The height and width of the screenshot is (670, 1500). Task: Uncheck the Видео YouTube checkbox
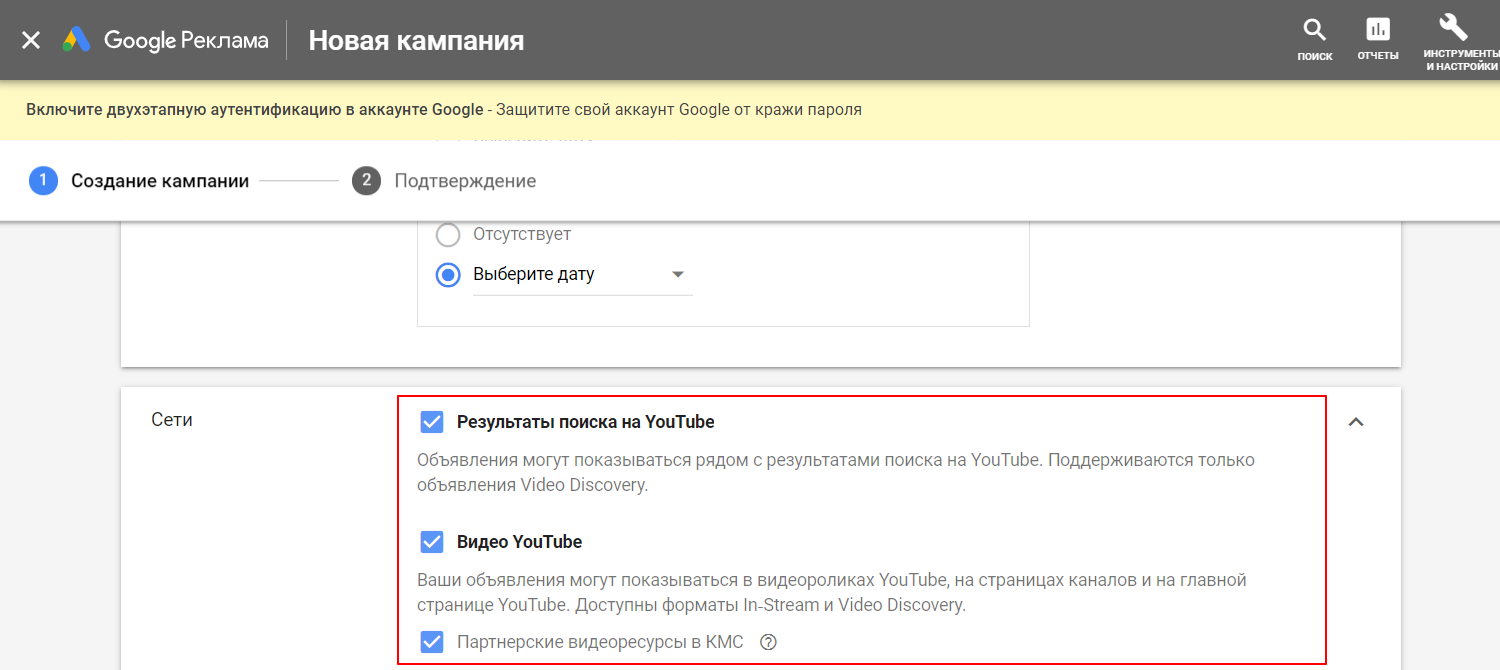coord(432,542)
